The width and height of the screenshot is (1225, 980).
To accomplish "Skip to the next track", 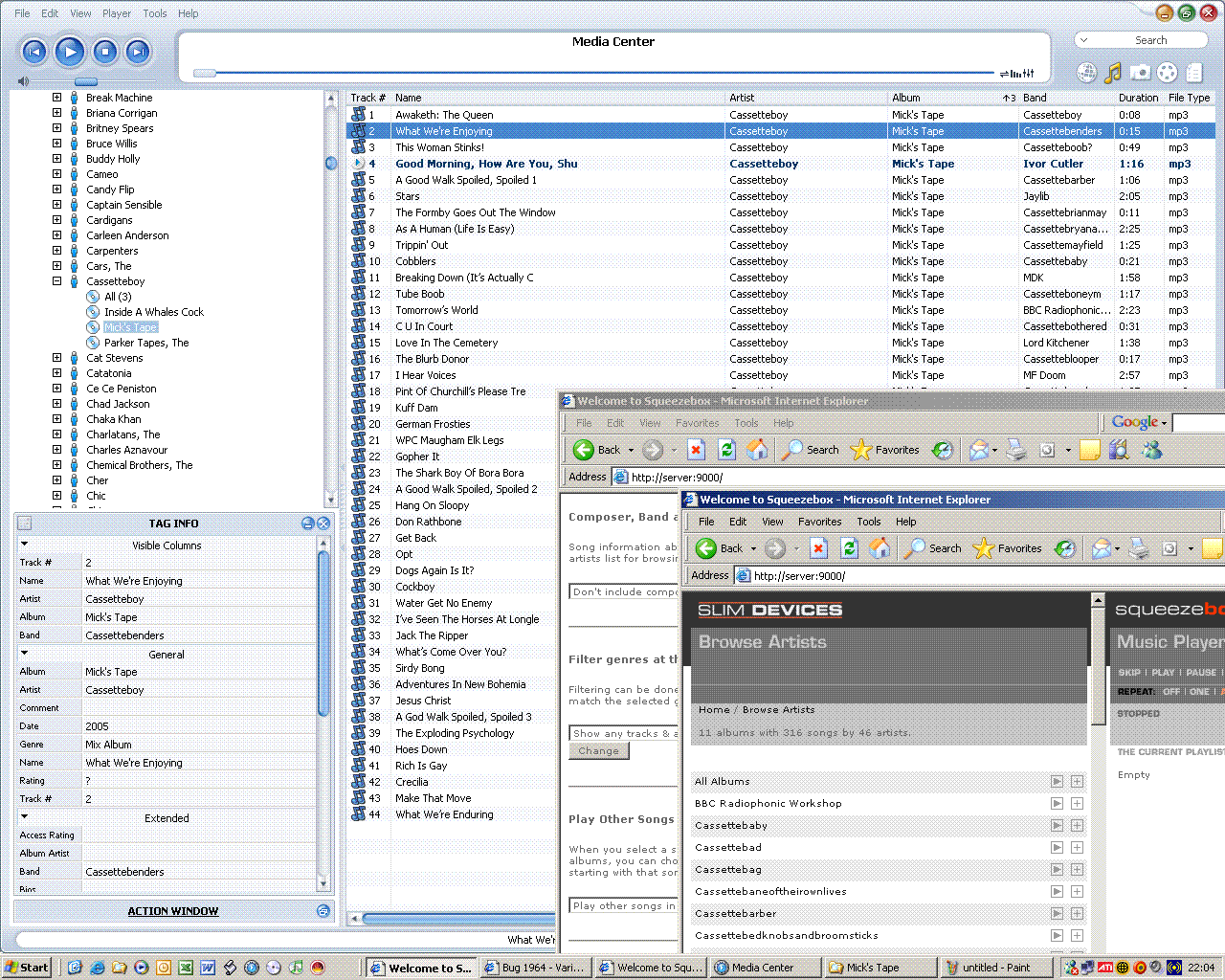I will (139, 52).
